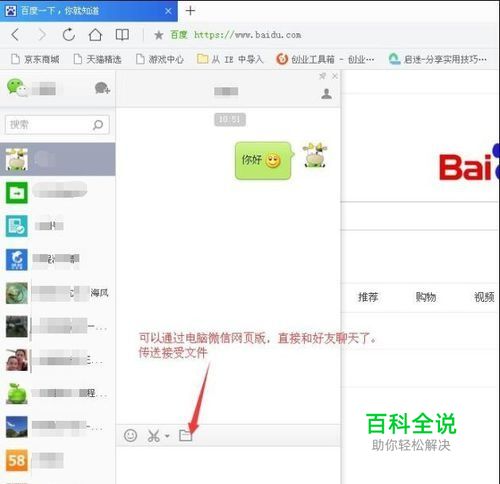
Task: Close the 百度一下 tab
Action: point(168,11)
